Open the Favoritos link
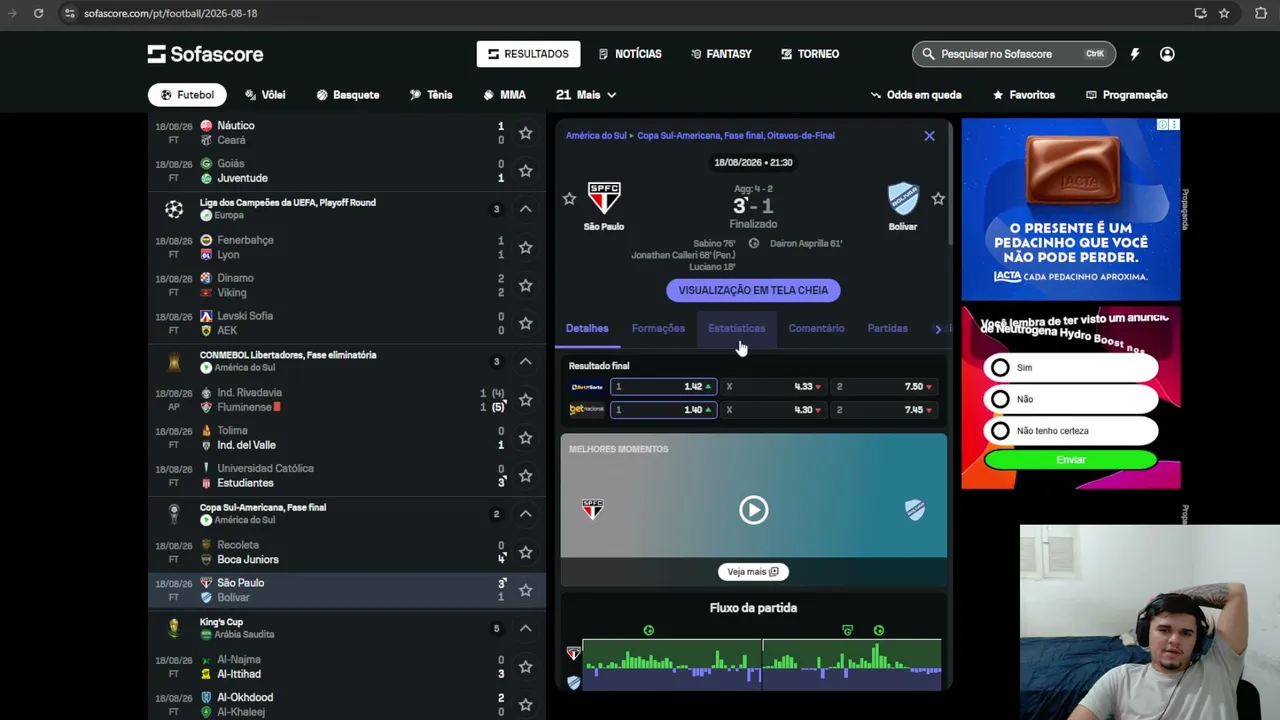The width and height of the screenshot is (1280, 720). pos(1023,95)
